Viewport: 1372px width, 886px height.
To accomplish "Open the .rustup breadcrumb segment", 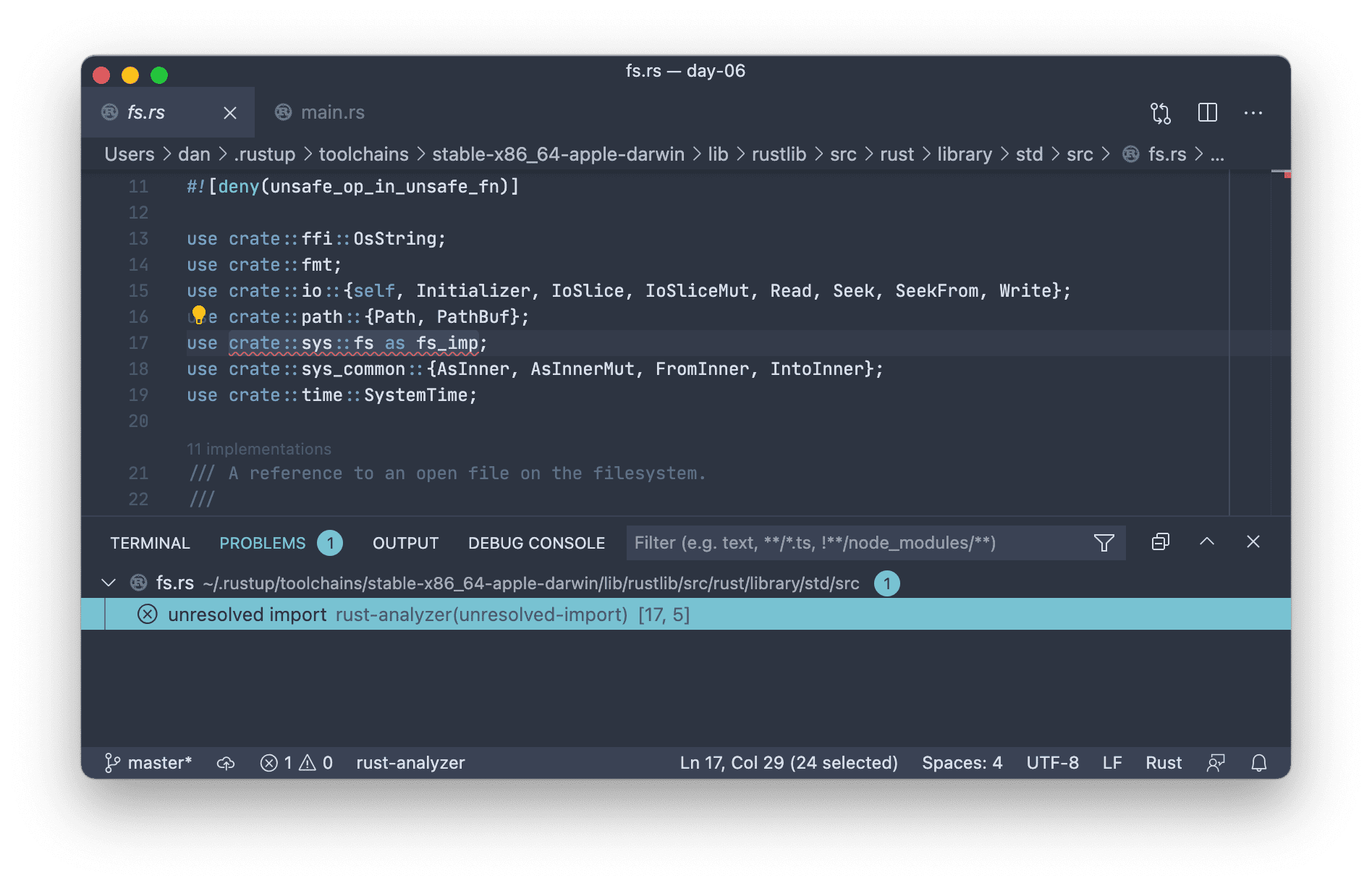I will [x=264, y=154].
